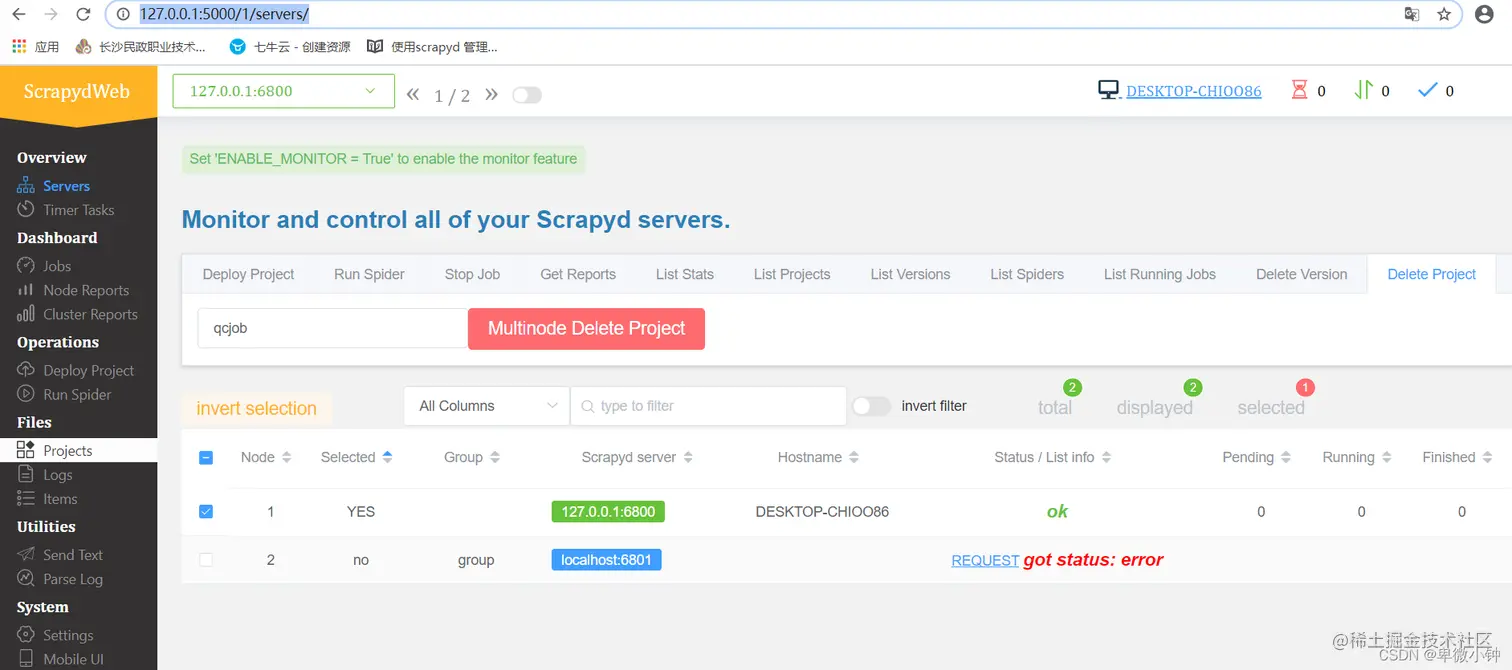The width and height of the screenshot is (1512, 670).
Task: Click the browser back arrow
Action: 19,14
